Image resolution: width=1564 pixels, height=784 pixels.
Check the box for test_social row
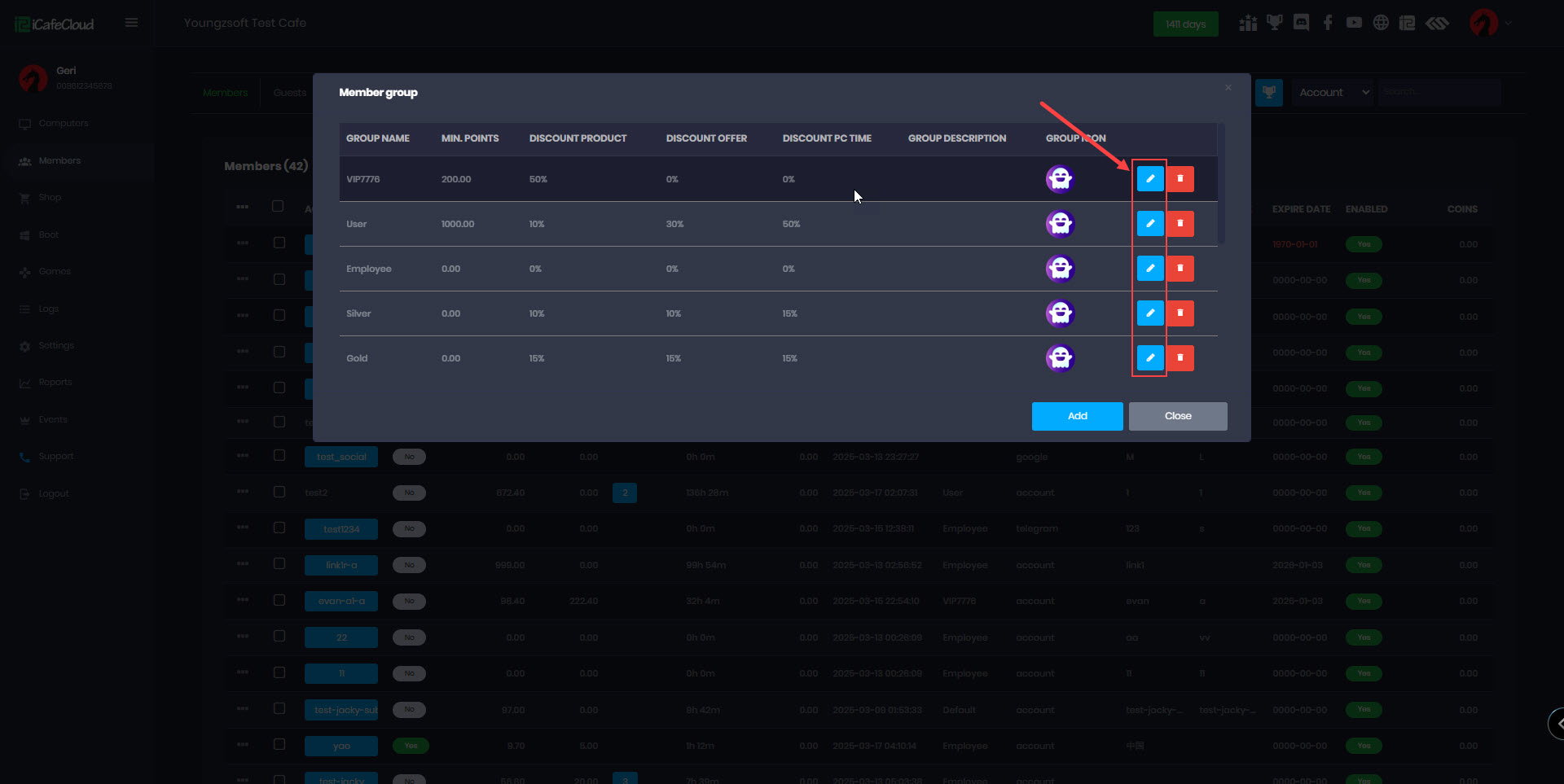279,456
